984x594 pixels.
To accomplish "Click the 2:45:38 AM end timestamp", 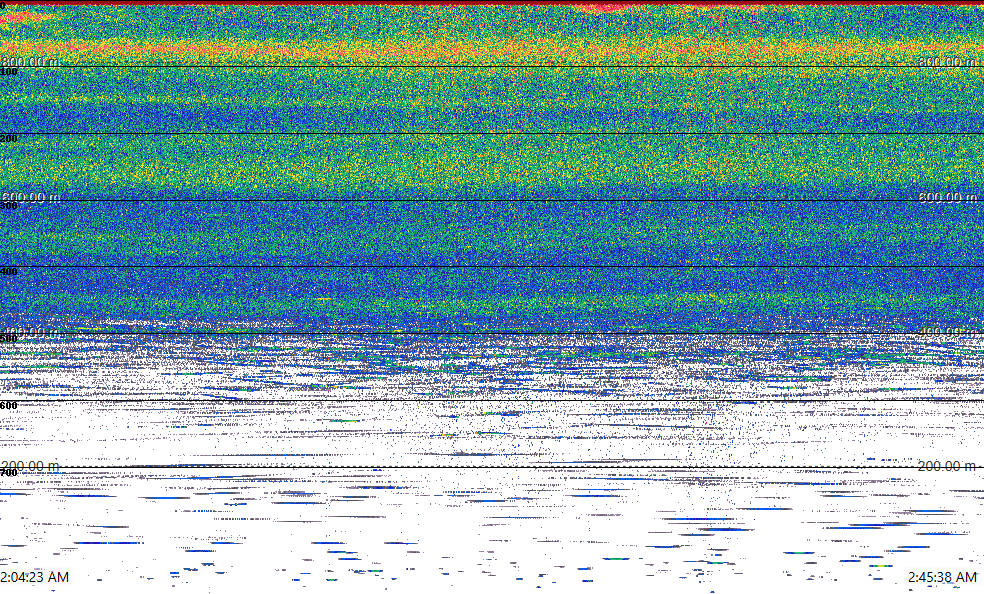I will (x=942, y=577).
